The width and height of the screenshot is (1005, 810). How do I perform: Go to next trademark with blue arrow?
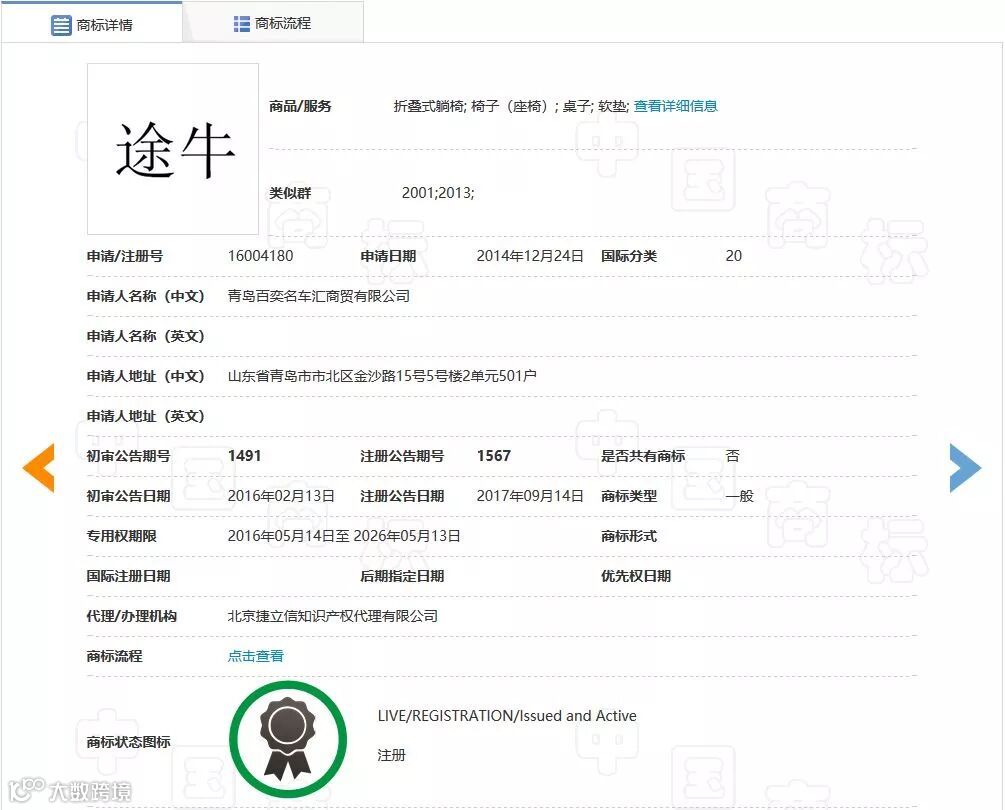(x=965, y=468)
